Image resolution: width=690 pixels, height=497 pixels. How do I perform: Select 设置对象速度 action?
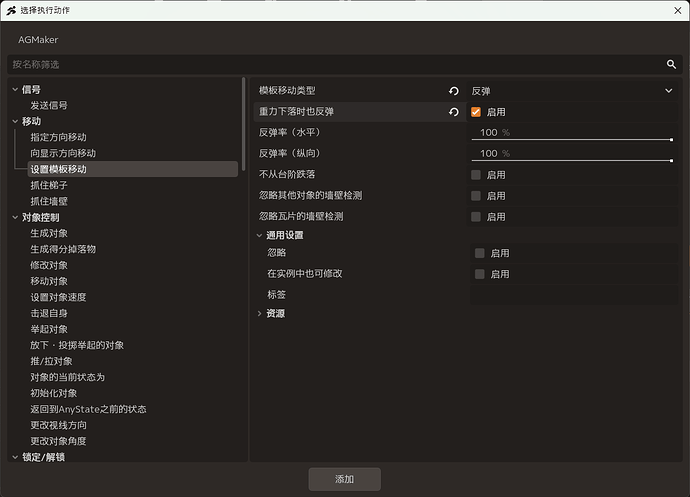(x=58, y=297)
